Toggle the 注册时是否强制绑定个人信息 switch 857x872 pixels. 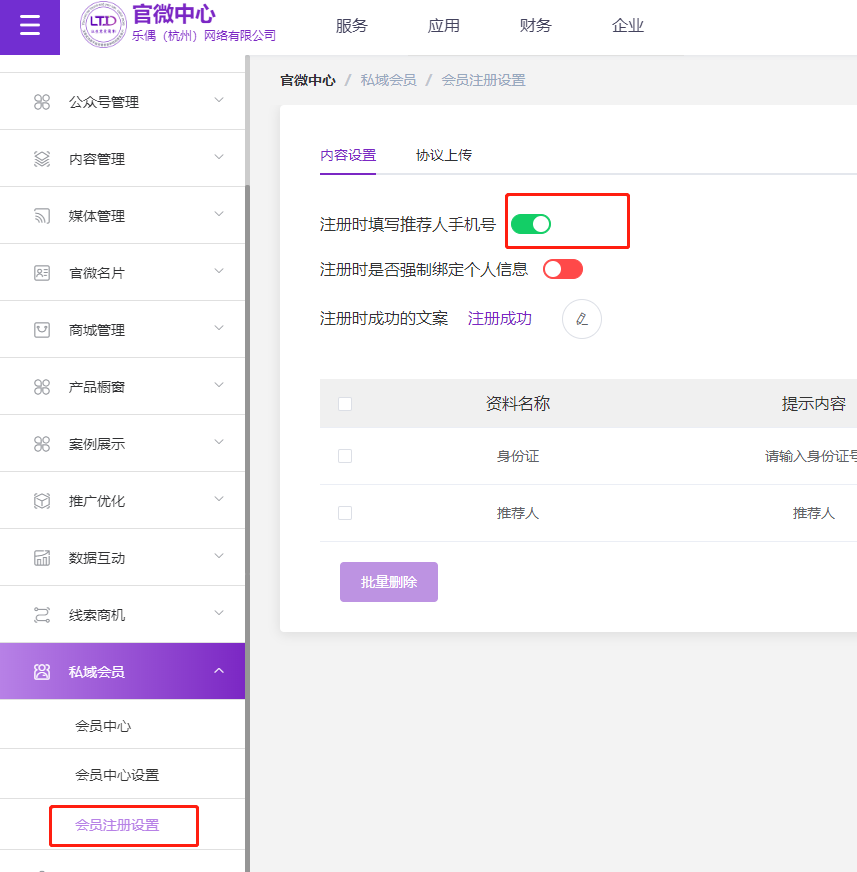(x=562, y=269)
